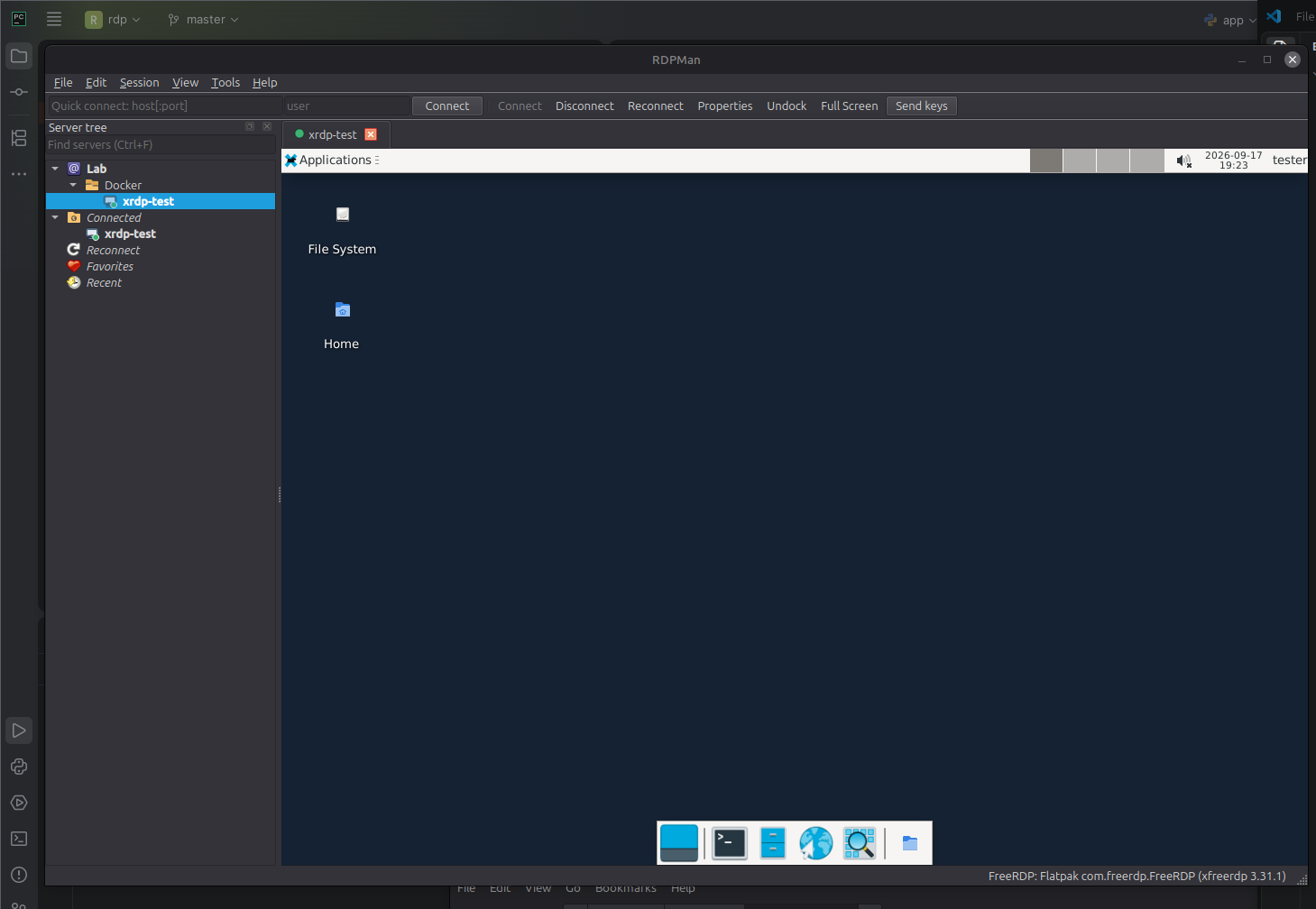Switch to the first workspace in pager
This screenshot has width=1316, height=909.
(x=1046, y=161)
